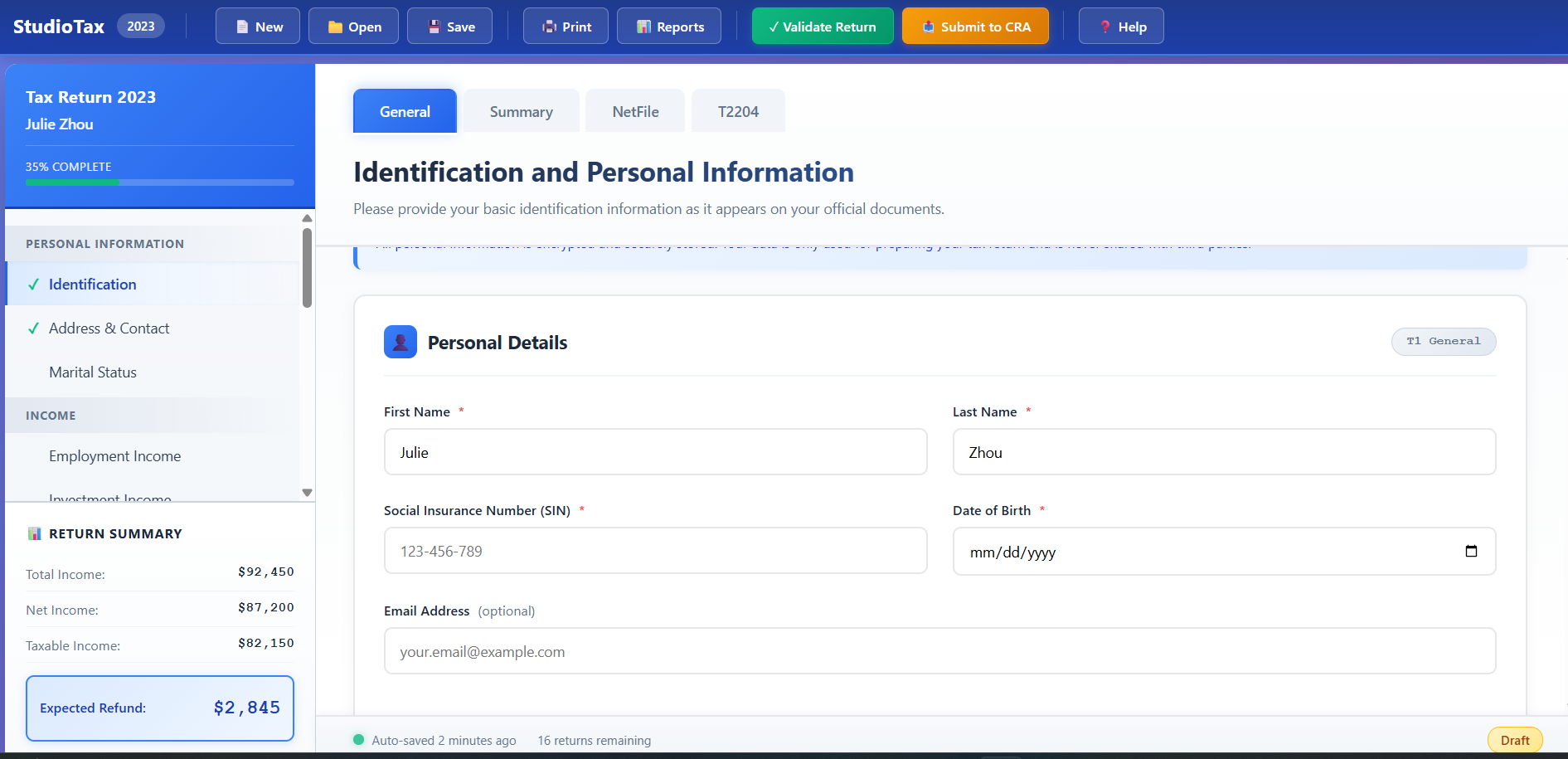Click the Help question mark icon

pos(1105,26)
